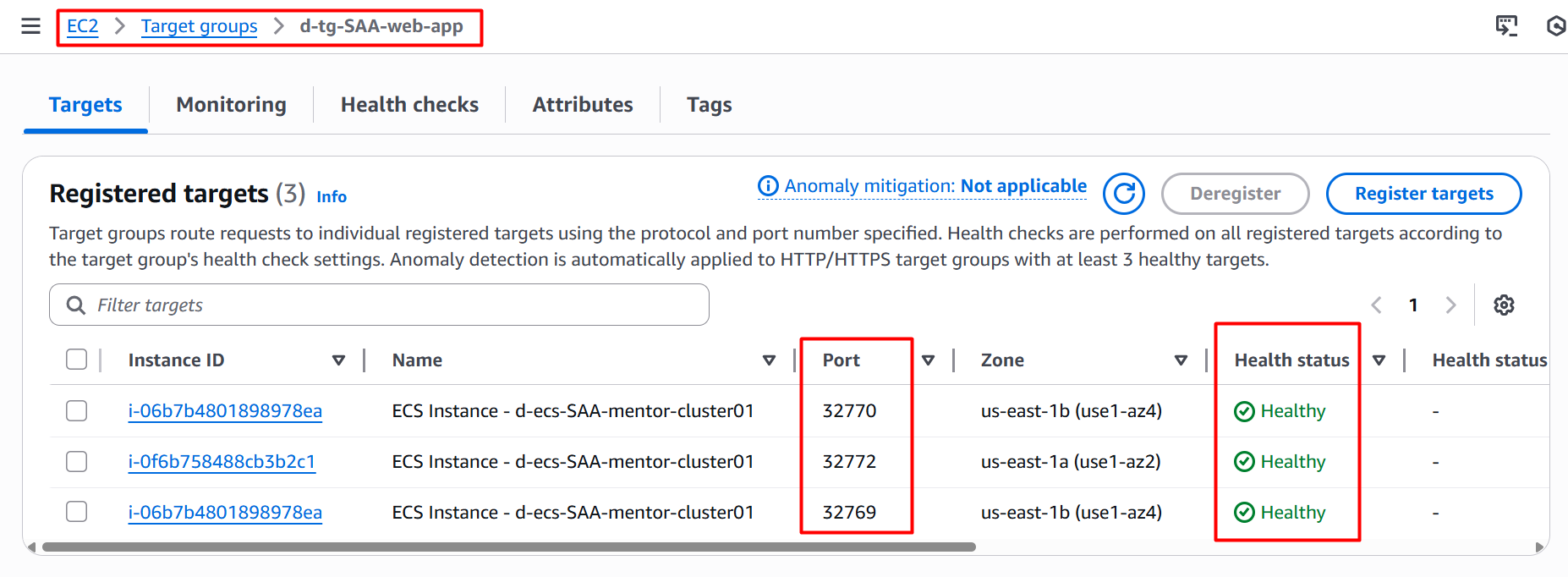The width and height of the screenshot is (1568, 577).
Task: Click the Anomaly mitigation info icon
Action: click(x=768, y=186)
